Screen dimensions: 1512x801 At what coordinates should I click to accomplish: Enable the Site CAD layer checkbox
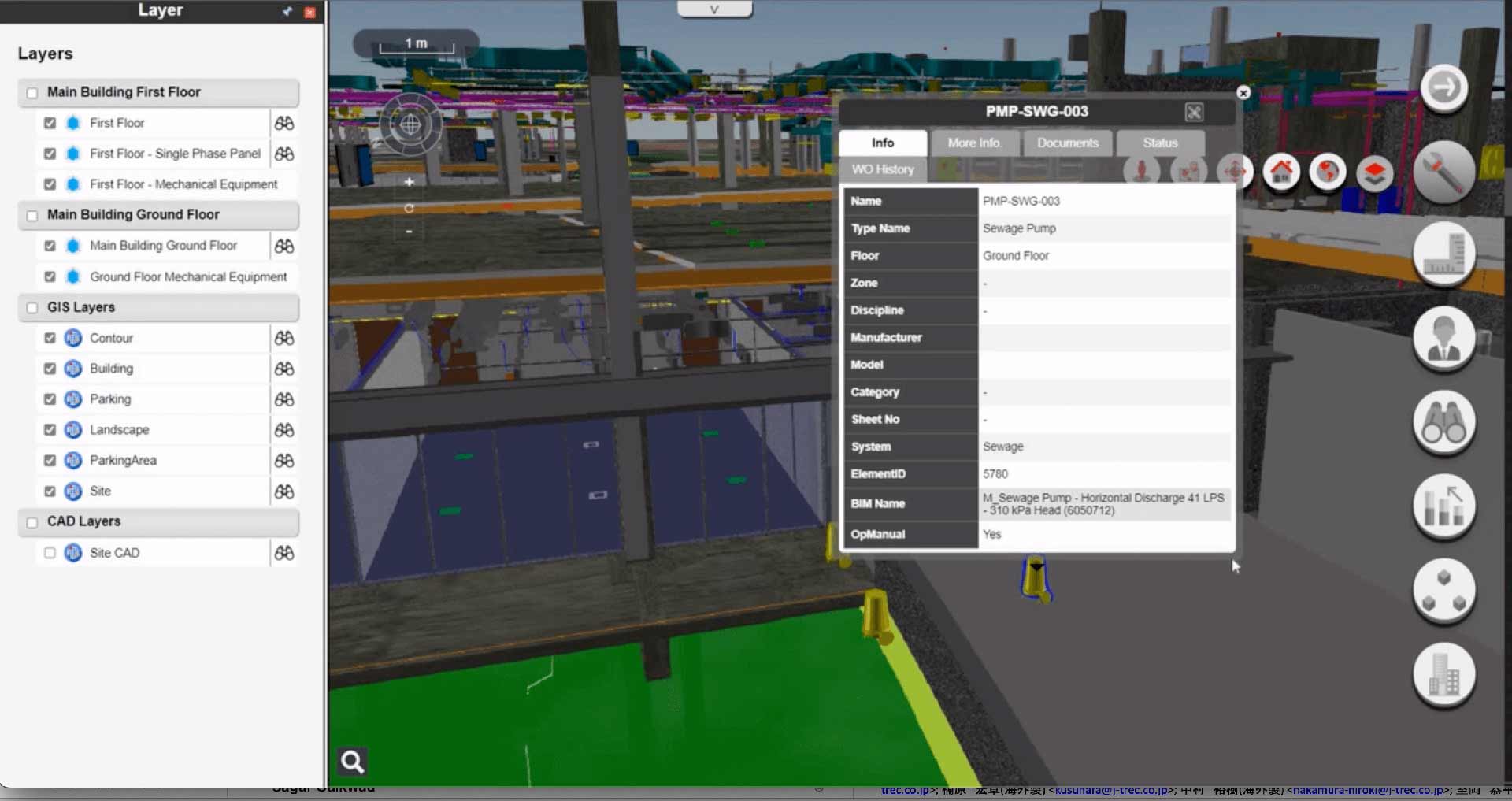tap(50, 553)
